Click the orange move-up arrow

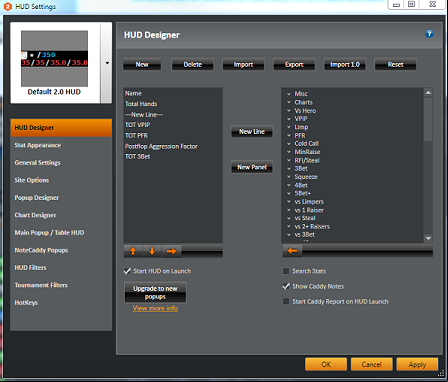coord(133,251)
